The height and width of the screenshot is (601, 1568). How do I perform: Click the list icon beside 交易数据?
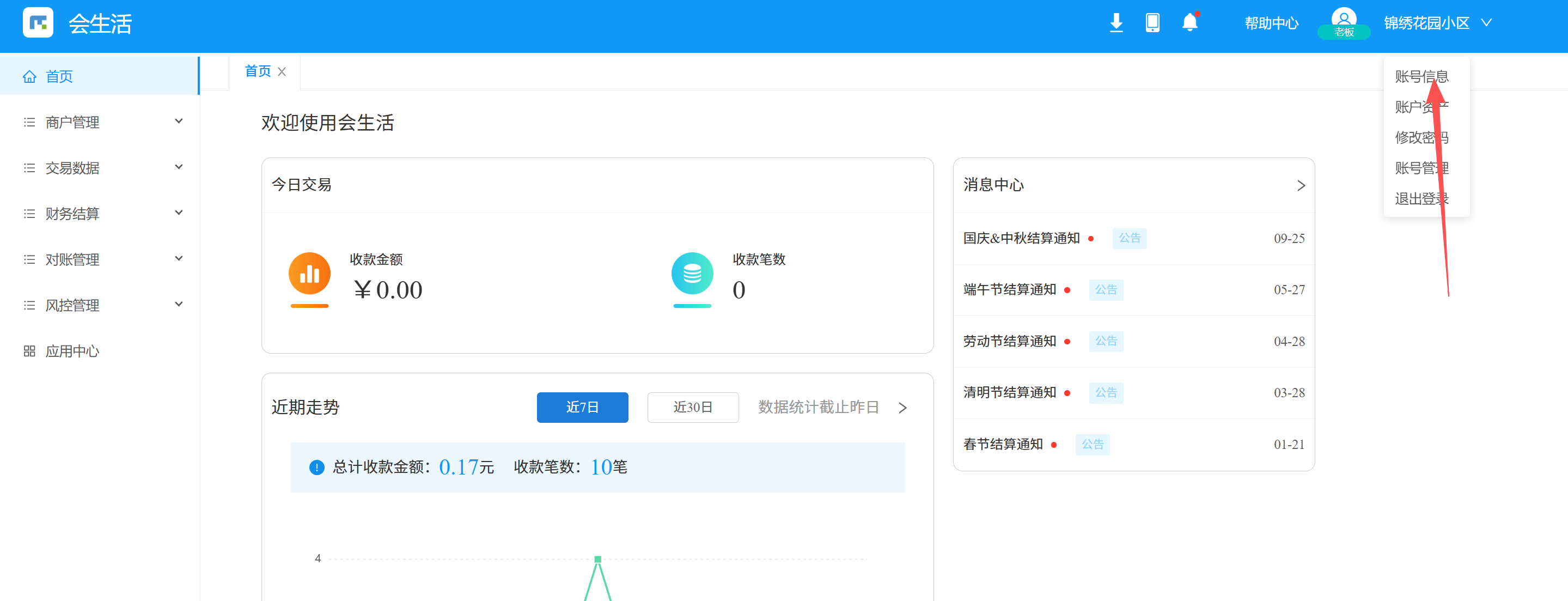pos(29,168)
